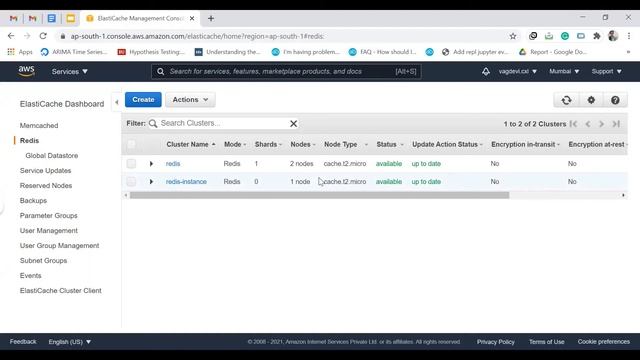640x360 pixels.
Task: Open the Report - Google Docs bookmark
Action: [553, 52]
